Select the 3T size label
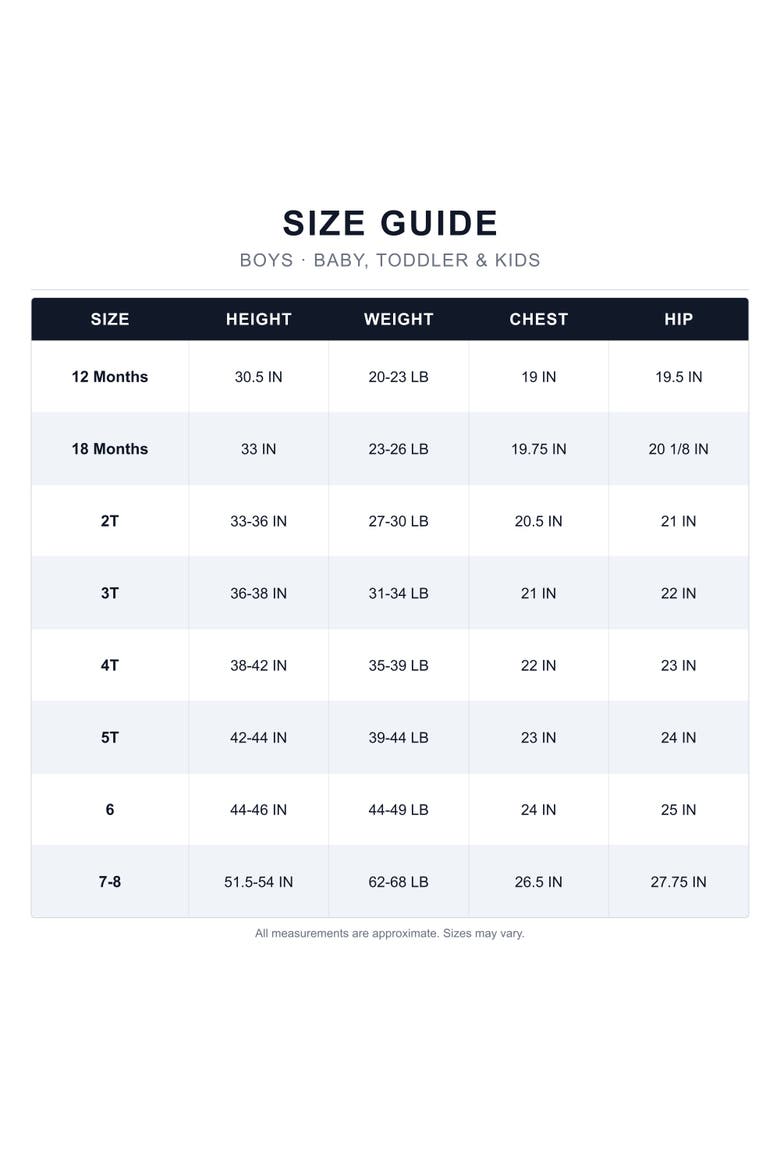This screenshot has width=780, height=1170. 110,593
